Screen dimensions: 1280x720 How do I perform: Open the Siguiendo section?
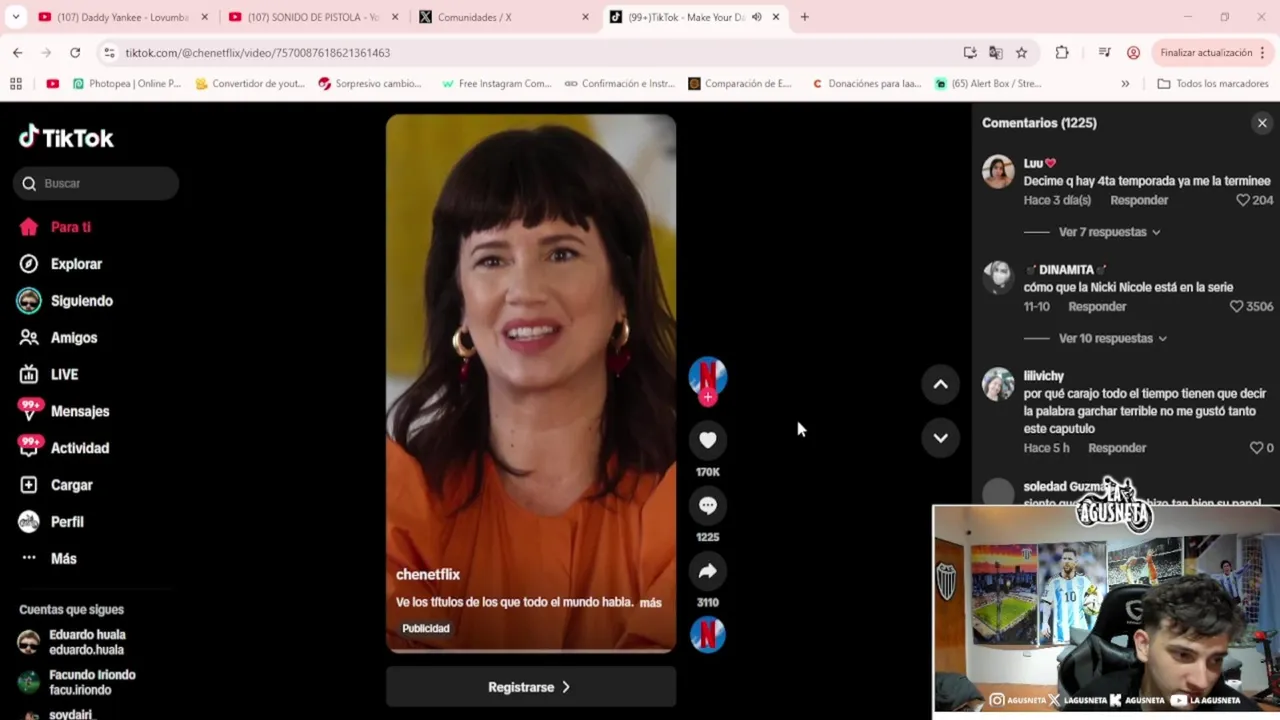(65, 301)
